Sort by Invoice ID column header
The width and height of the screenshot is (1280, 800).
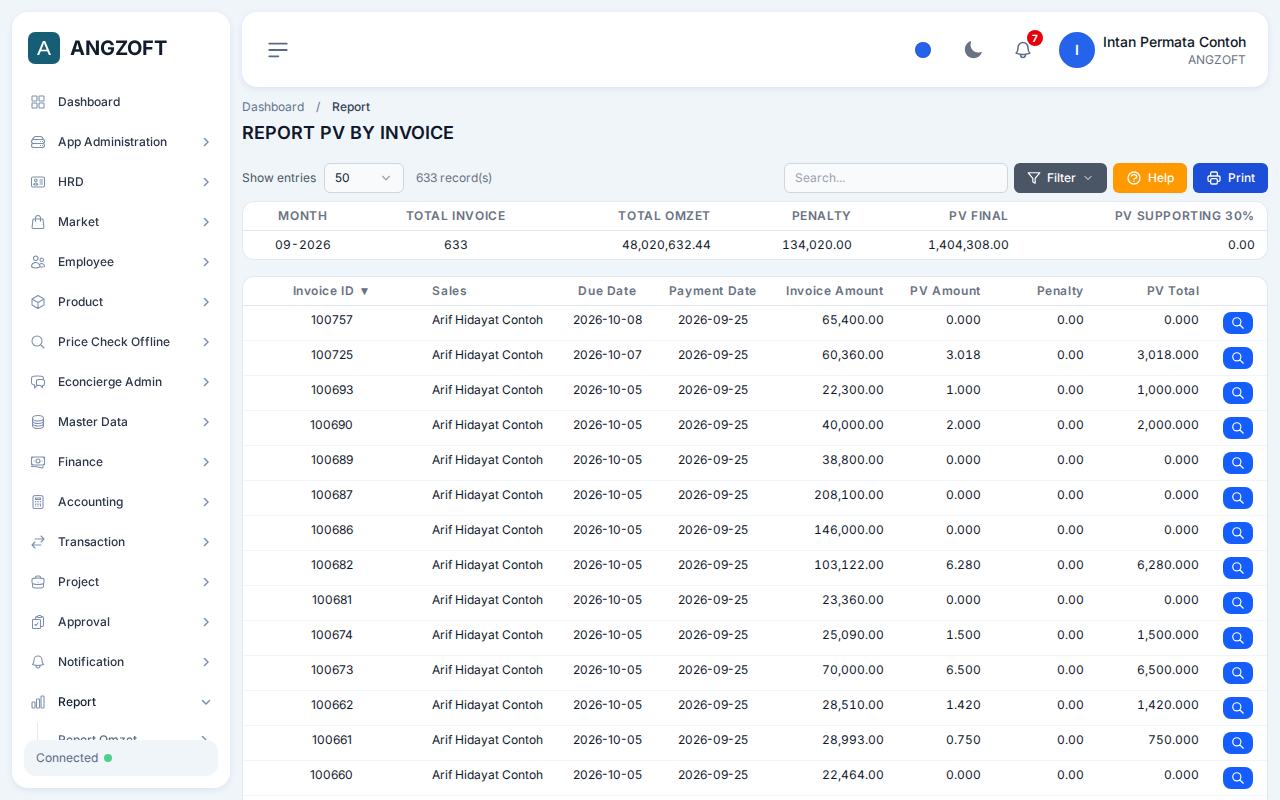331,291
